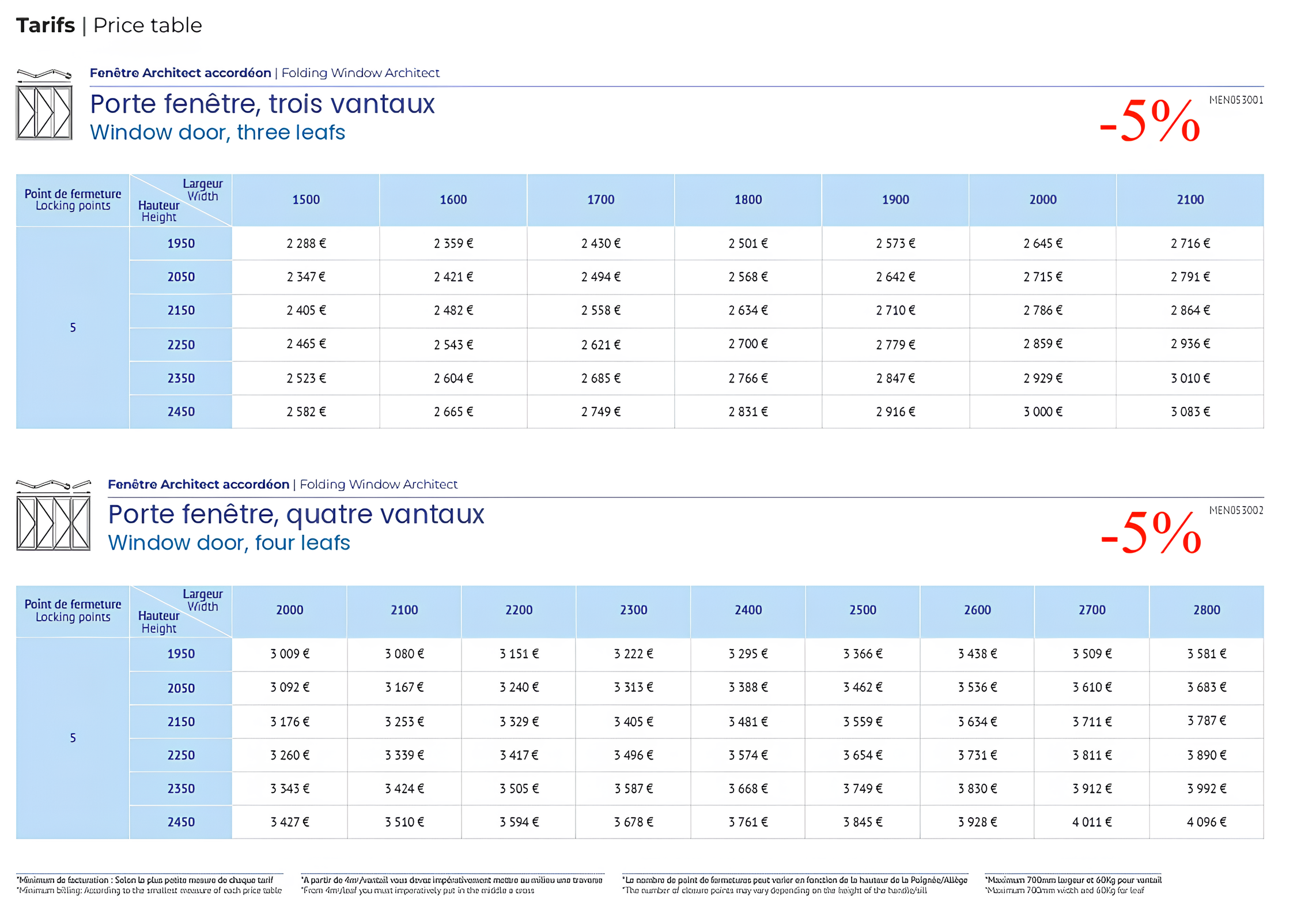Click the 1500 width header, three-leaf table
1316x921 pixels.
pos(305,200)
